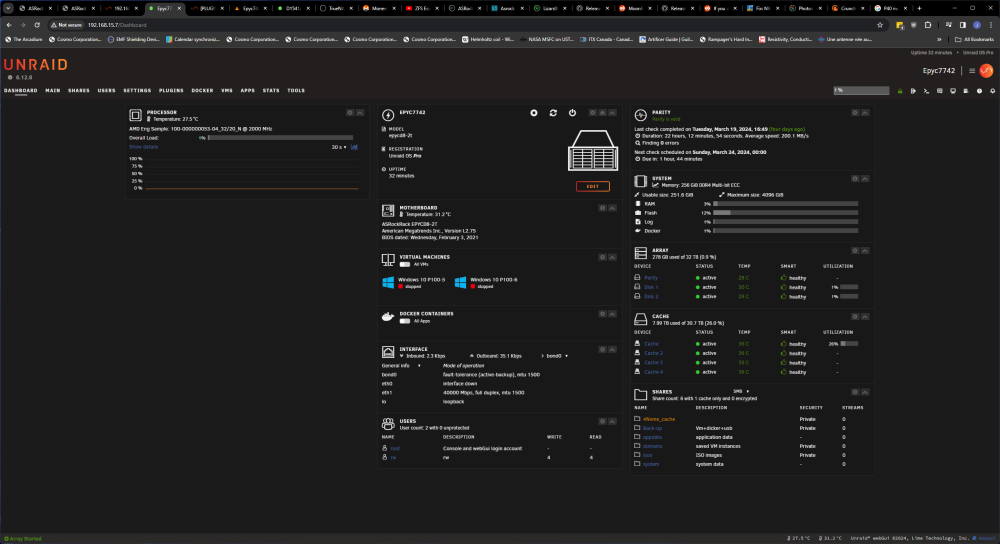The height and width of the screenshot is (544, 1000).
Task: Open the Docker menu tab
Action: coord(202,91)
